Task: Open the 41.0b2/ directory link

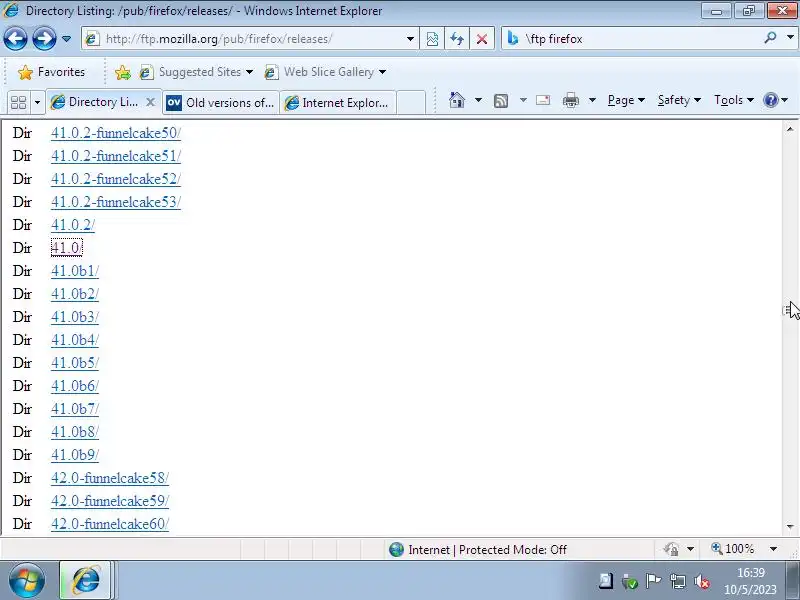Action: [x=75, y=294]
